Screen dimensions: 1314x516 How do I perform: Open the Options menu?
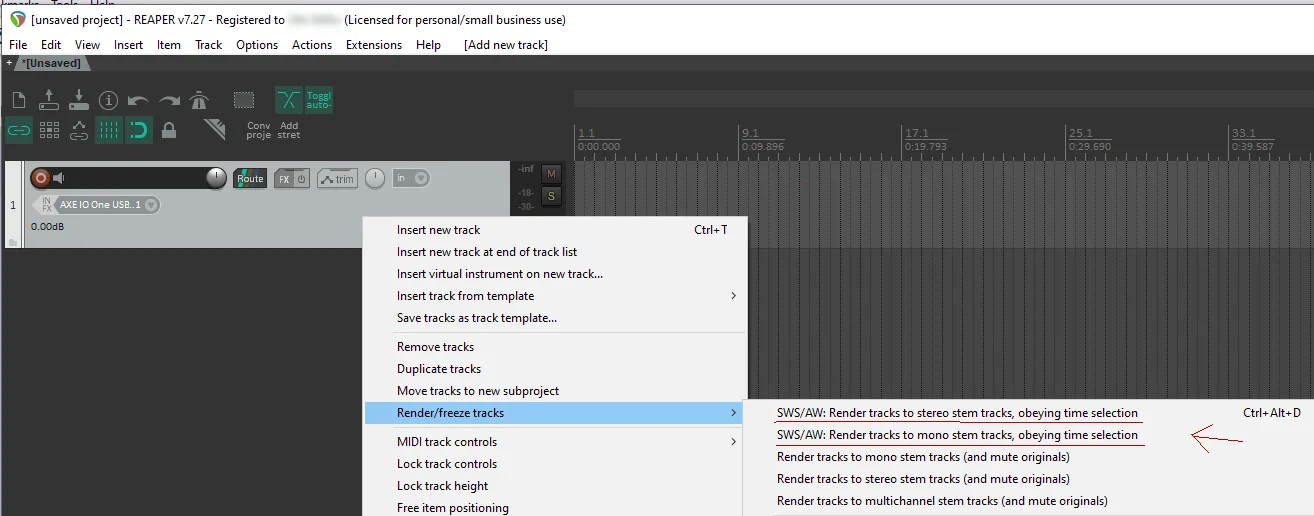[x=257, y=45]
